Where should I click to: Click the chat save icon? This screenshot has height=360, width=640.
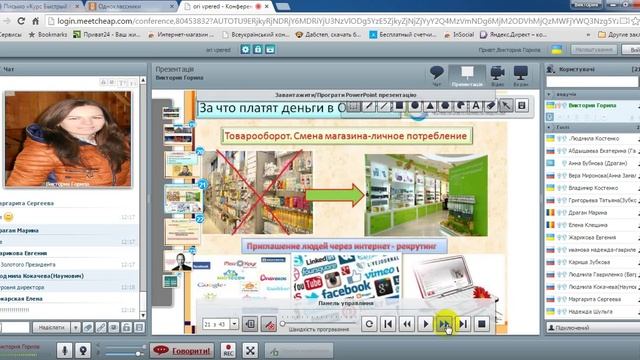pos(140,327)
